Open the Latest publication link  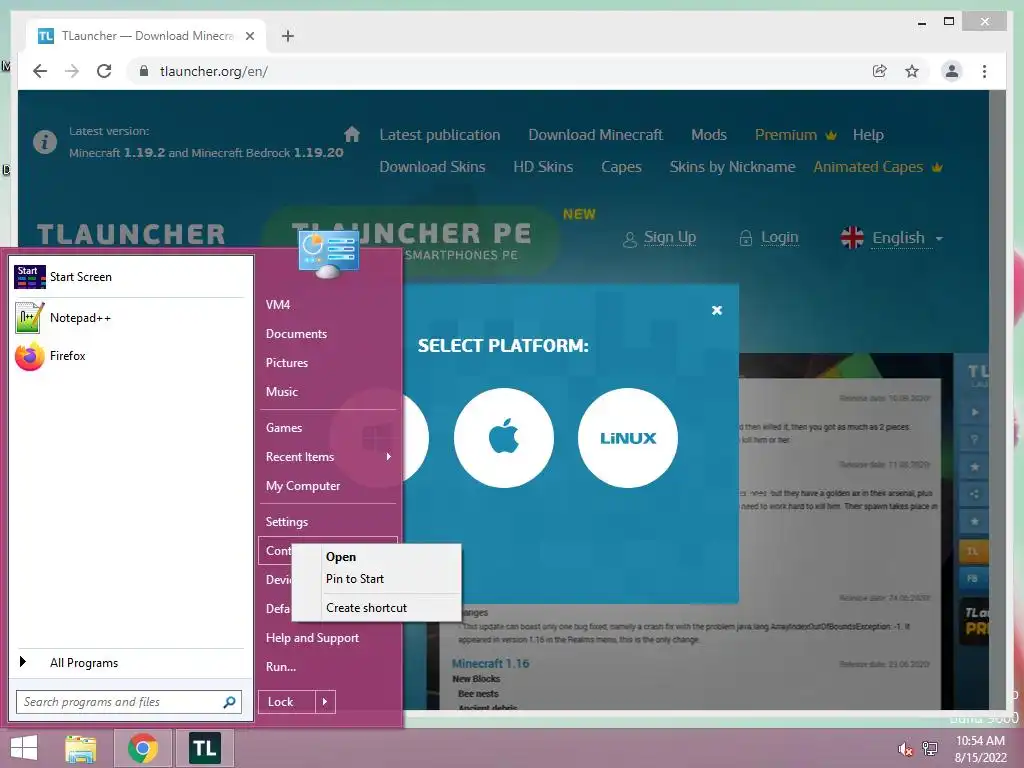(440, 135)
